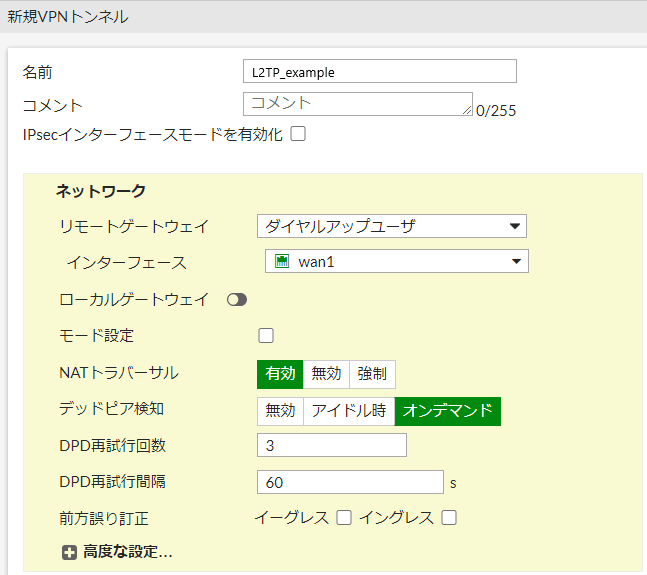647x575 pixels.
Task: Set デッドピア検知 to アイドル時
Action: click(349, 411)
